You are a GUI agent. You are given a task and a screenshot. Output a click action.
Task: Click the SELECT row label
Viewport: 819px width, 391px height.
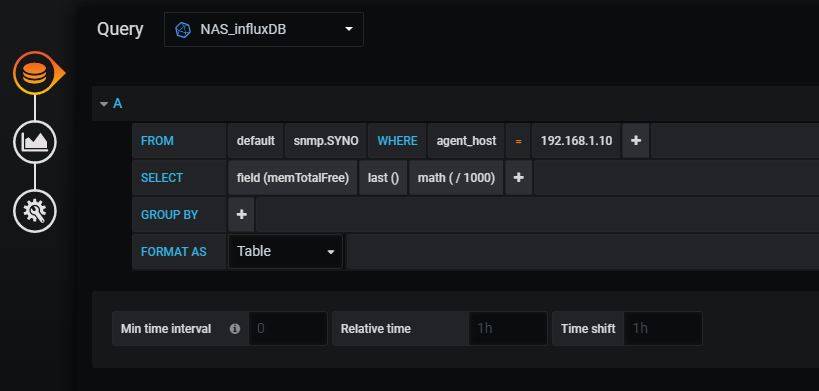(x=162, y=178)
